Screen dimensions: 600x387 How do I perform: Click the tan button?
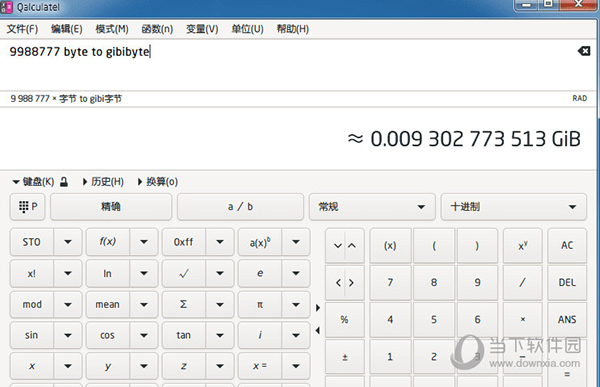point(184,335)
